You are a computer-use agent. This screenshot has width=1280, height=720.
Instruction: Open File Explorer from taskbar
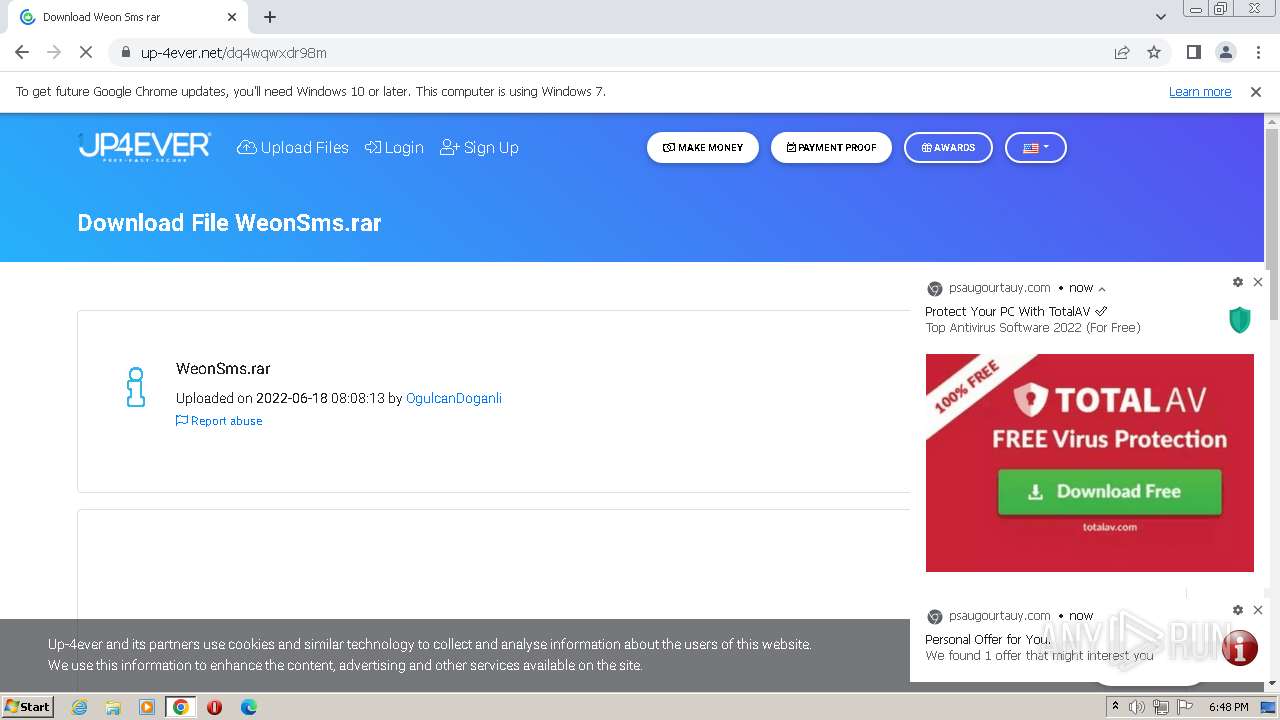(x=113, y=707)
